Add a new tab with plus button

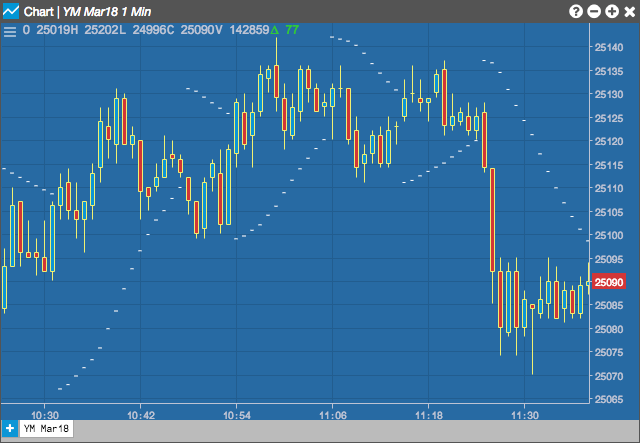pyautogui.click(x=9, y=429)
